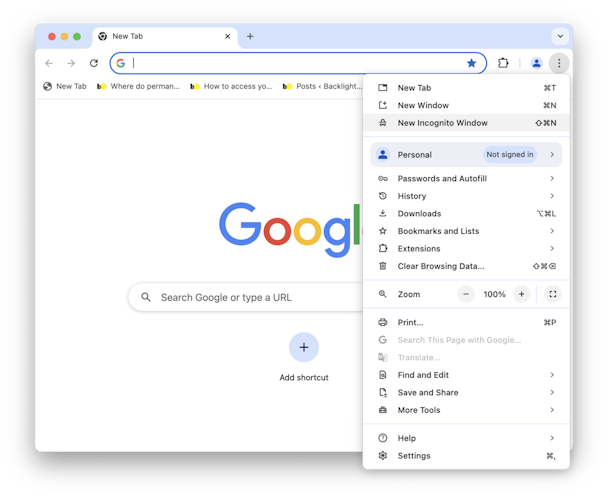Screen dimensions: 608x498
Task: Open the tab search dropdown arrow
Action: (560, 36)
